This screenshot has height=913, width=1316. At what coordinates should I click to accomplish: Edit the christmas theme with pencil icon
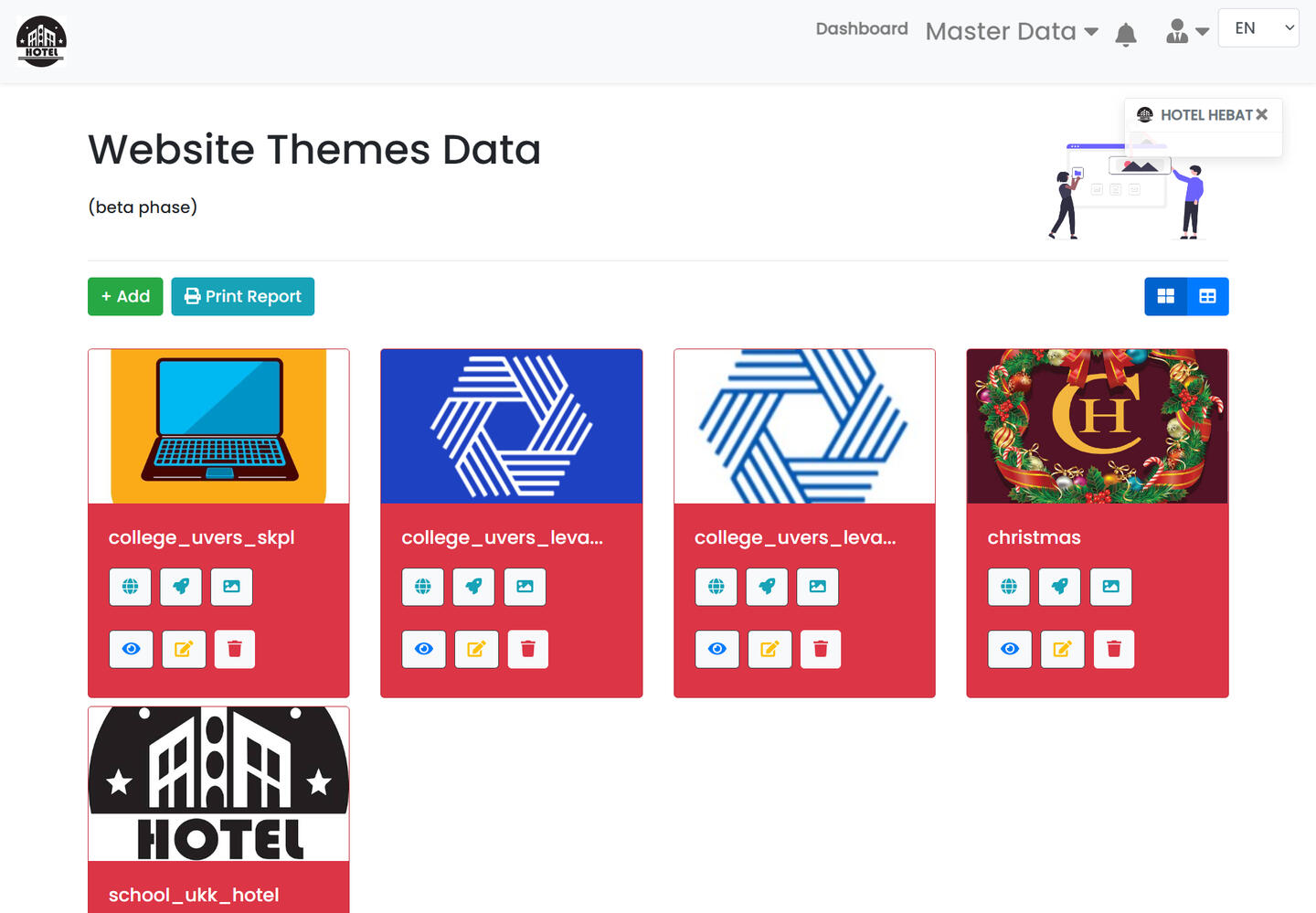(x=1062, y=649)
